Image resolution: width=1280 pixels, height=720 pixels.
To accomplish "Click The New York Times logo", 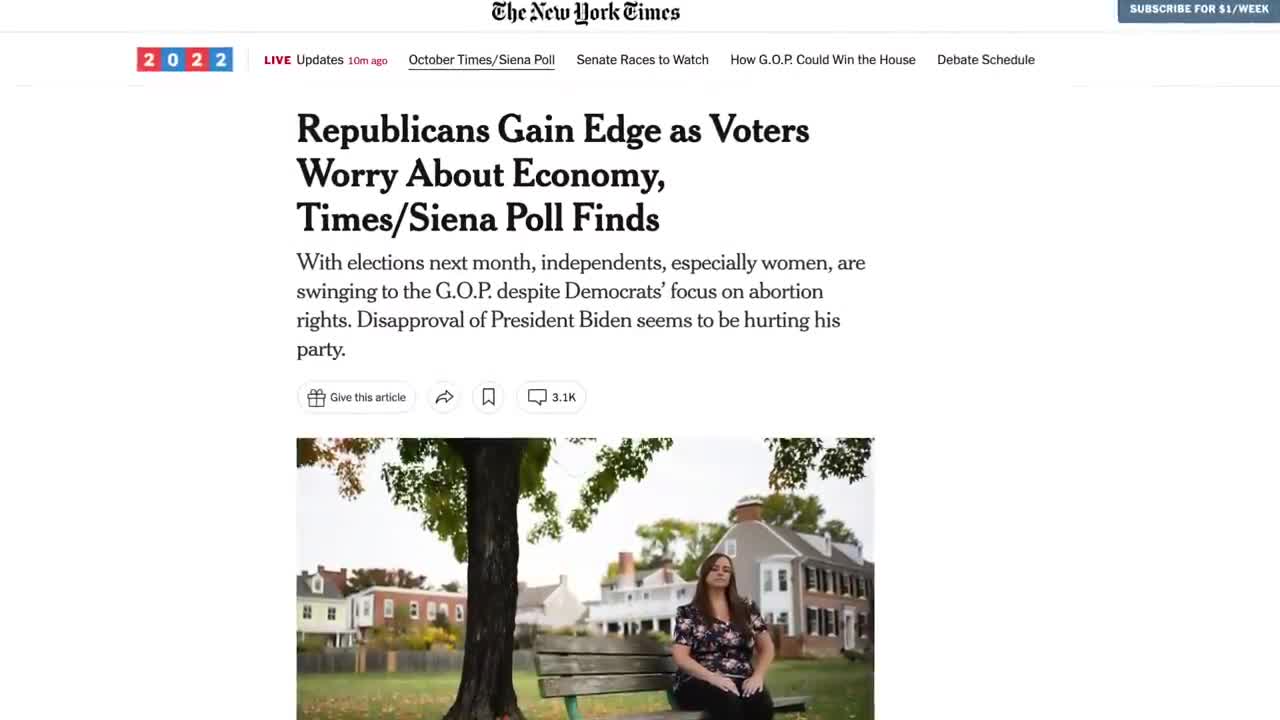I will point(585,13).
